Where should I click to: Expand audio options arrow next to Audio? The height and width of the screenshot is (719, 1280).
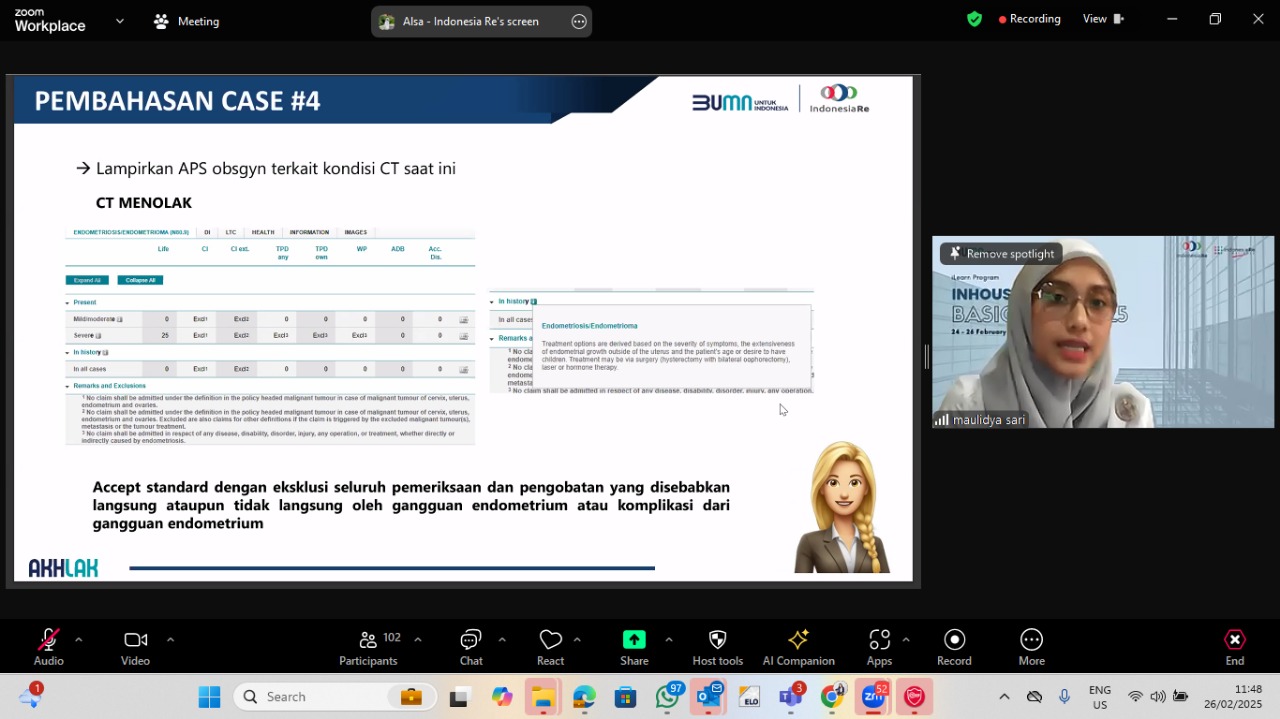[78, 640]
